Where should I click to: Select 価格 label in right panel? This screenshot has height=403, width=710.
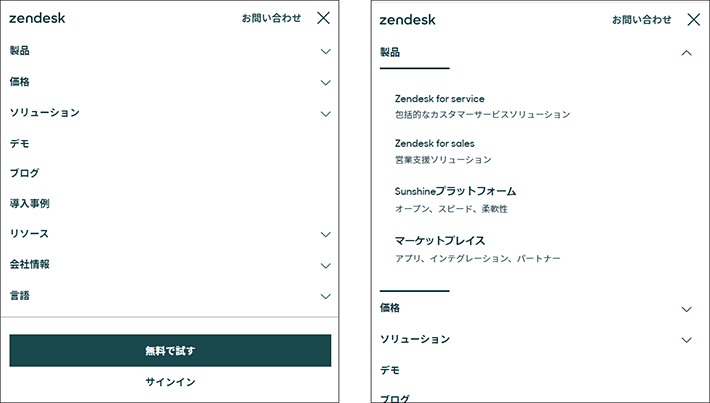[390, 308]
